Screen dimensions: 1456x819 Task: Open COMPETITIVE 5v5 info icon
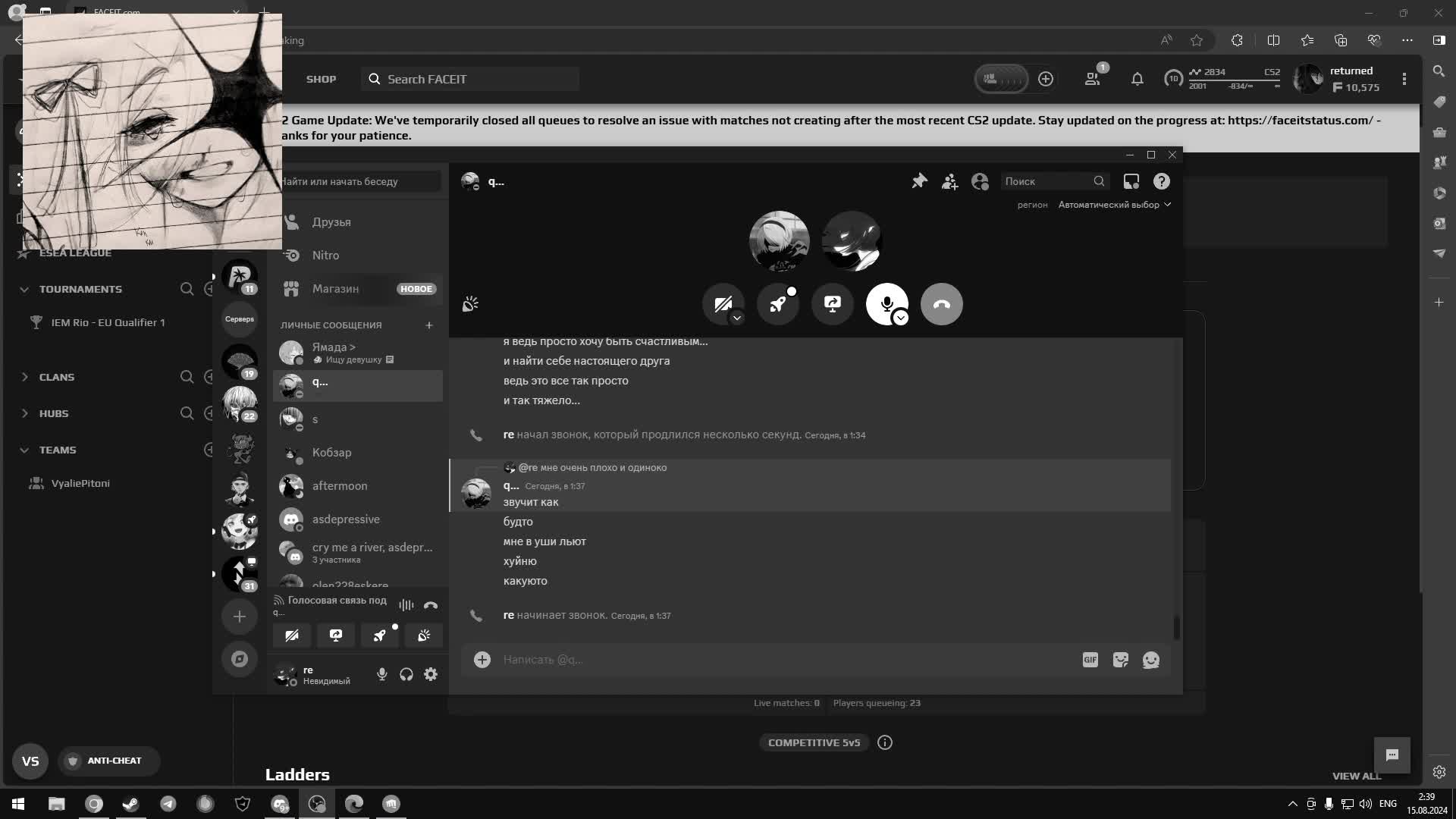coord(885,742)
